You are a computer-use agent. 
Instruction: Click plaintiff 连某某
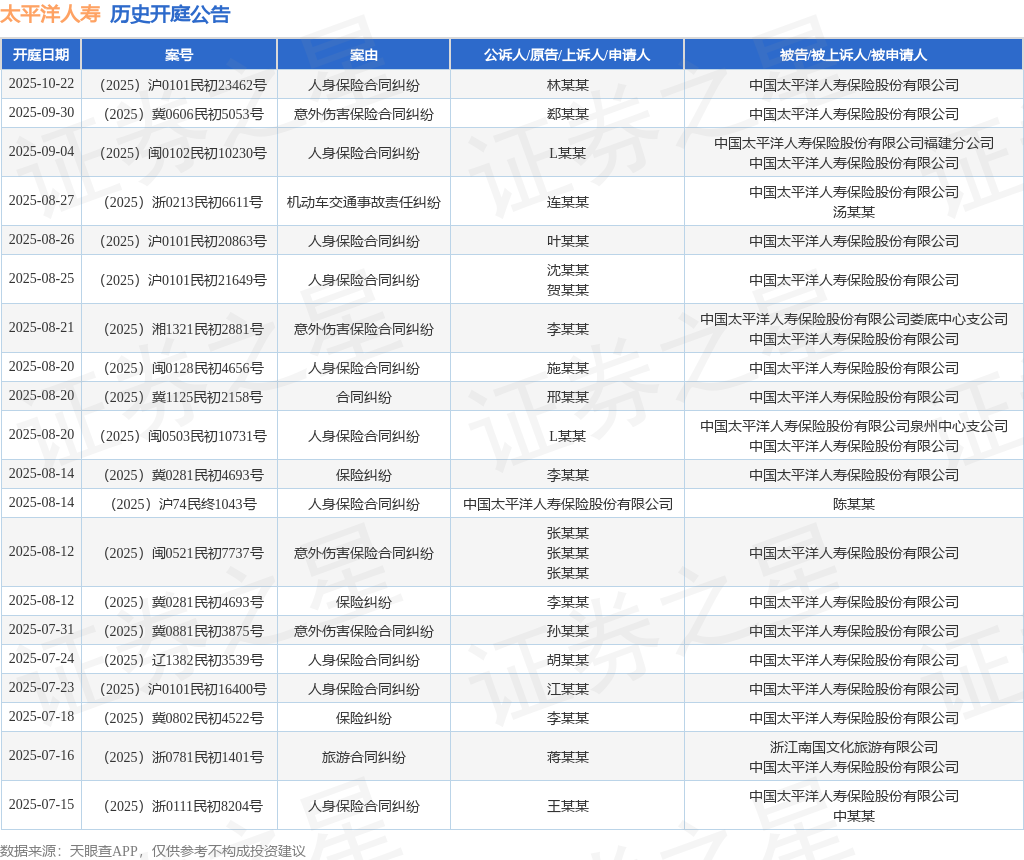[568, 202]
